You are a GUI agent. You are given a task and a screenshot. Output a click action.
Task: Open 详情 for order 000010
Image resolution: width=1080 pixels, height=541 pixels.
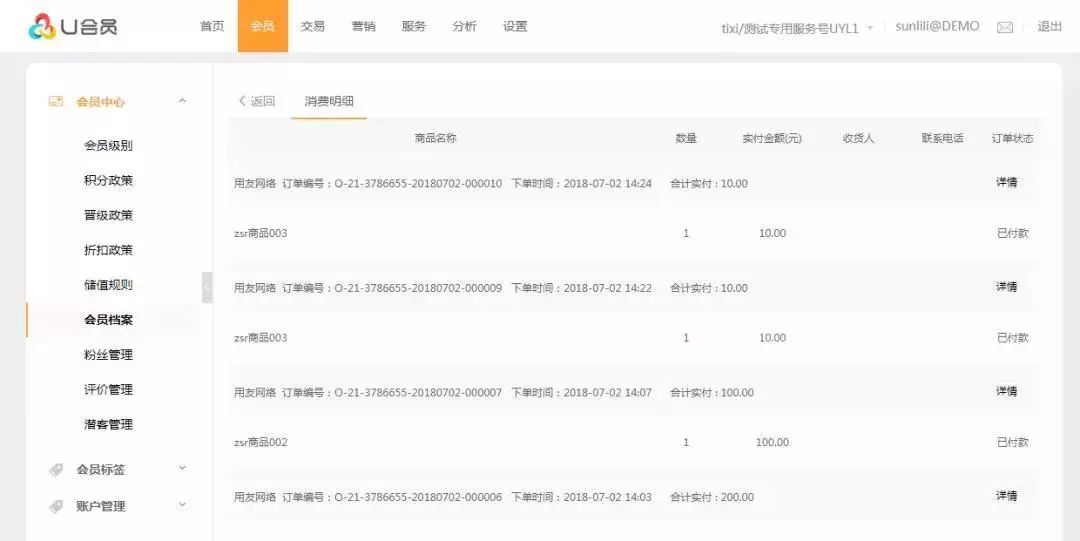tap(1006, 183)
